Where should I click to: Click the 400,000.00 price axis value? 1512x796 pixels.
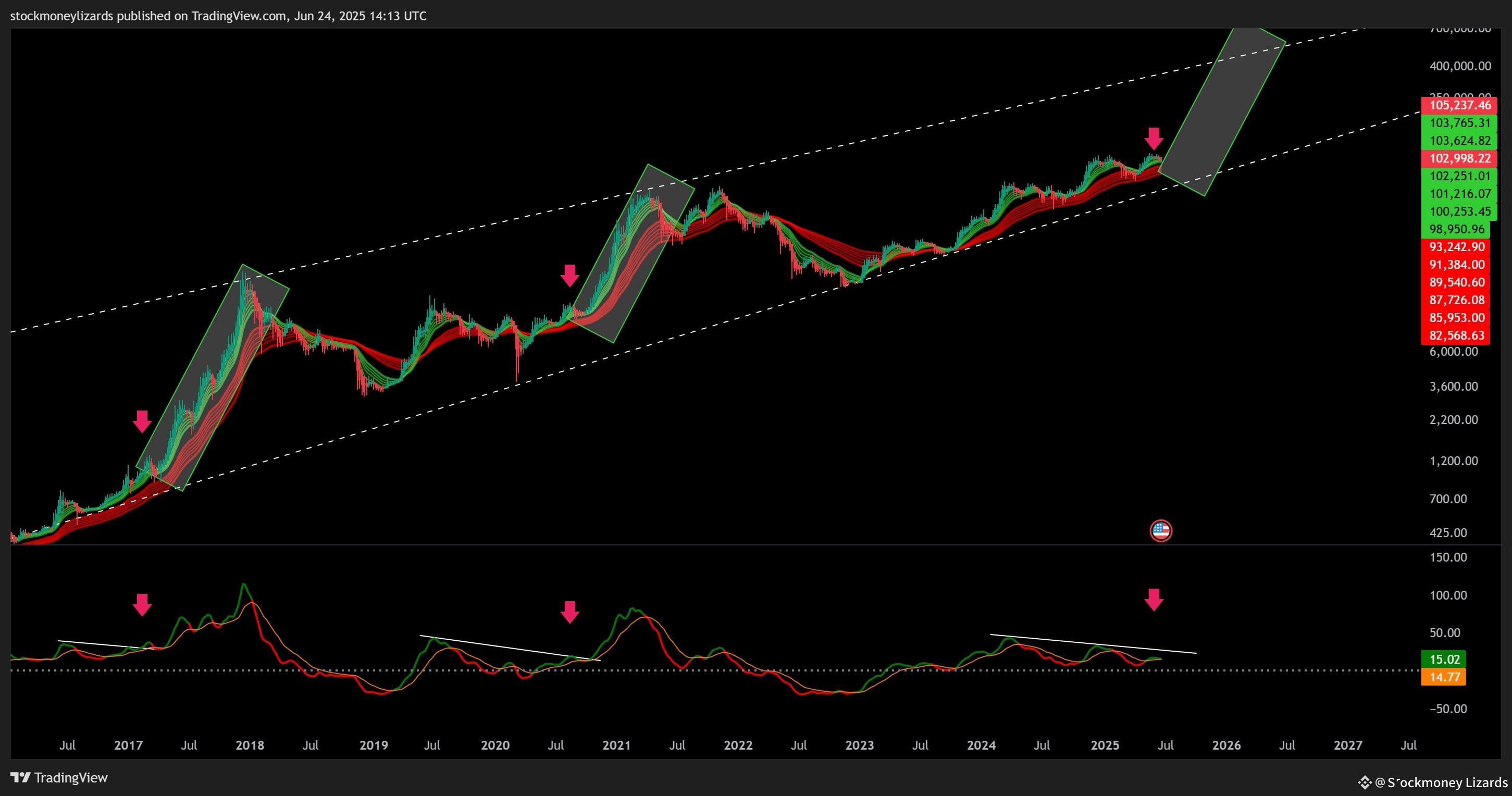(1460, 66)
